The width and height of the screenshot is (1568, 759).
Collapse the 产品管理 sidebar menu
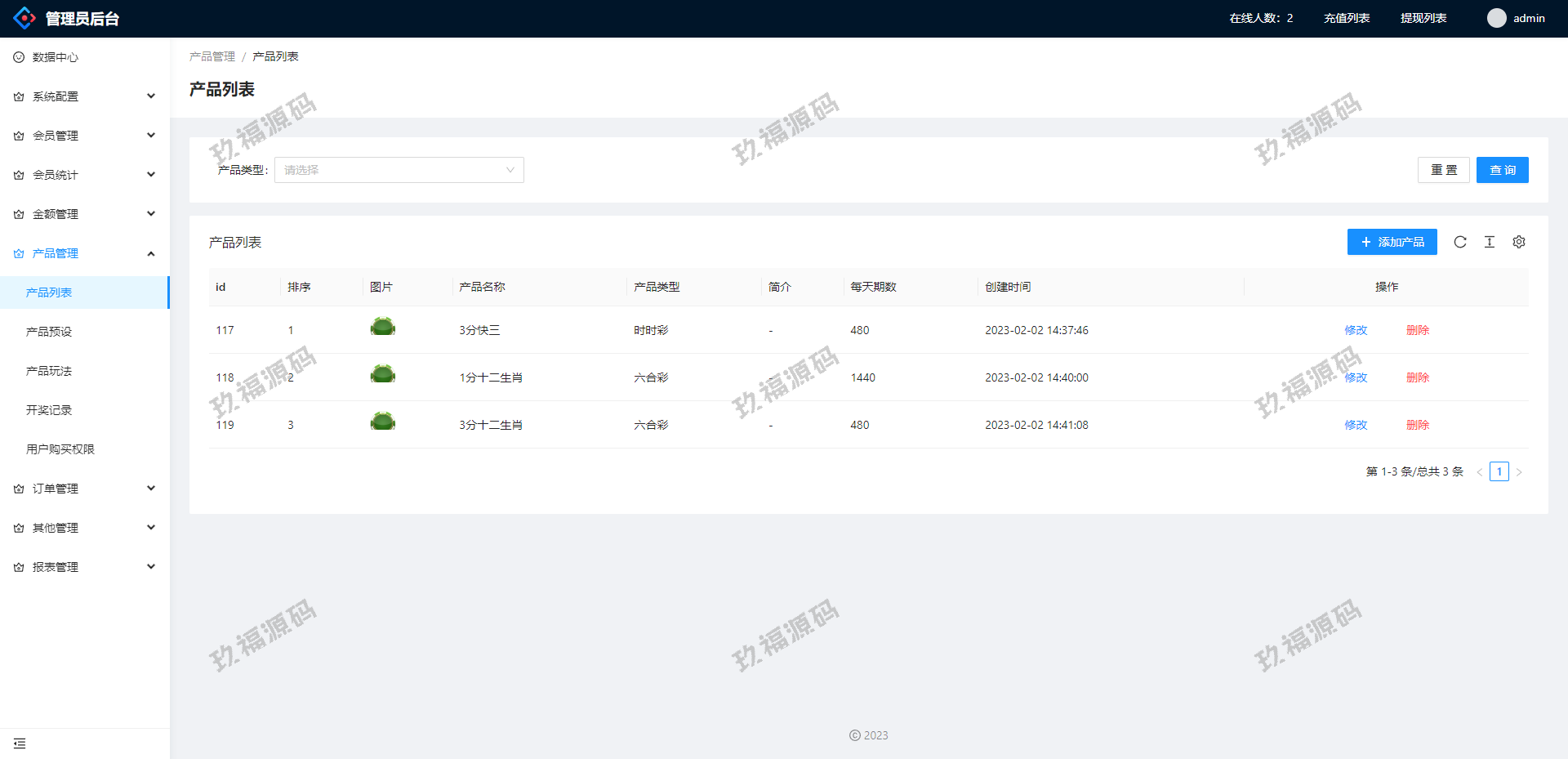click(85, 253)
